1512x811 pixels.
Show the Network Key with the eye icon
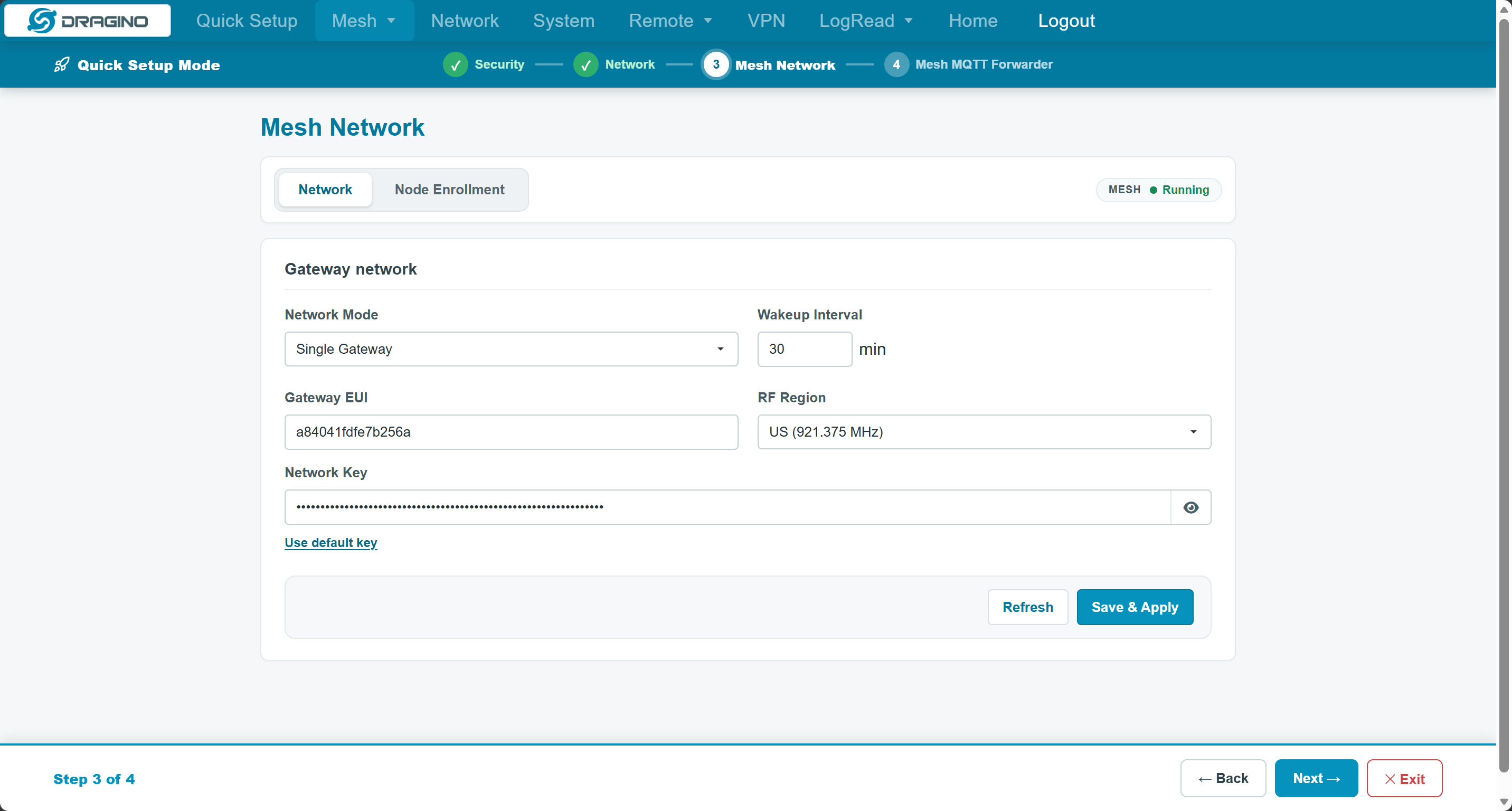tap(1190, 507)
